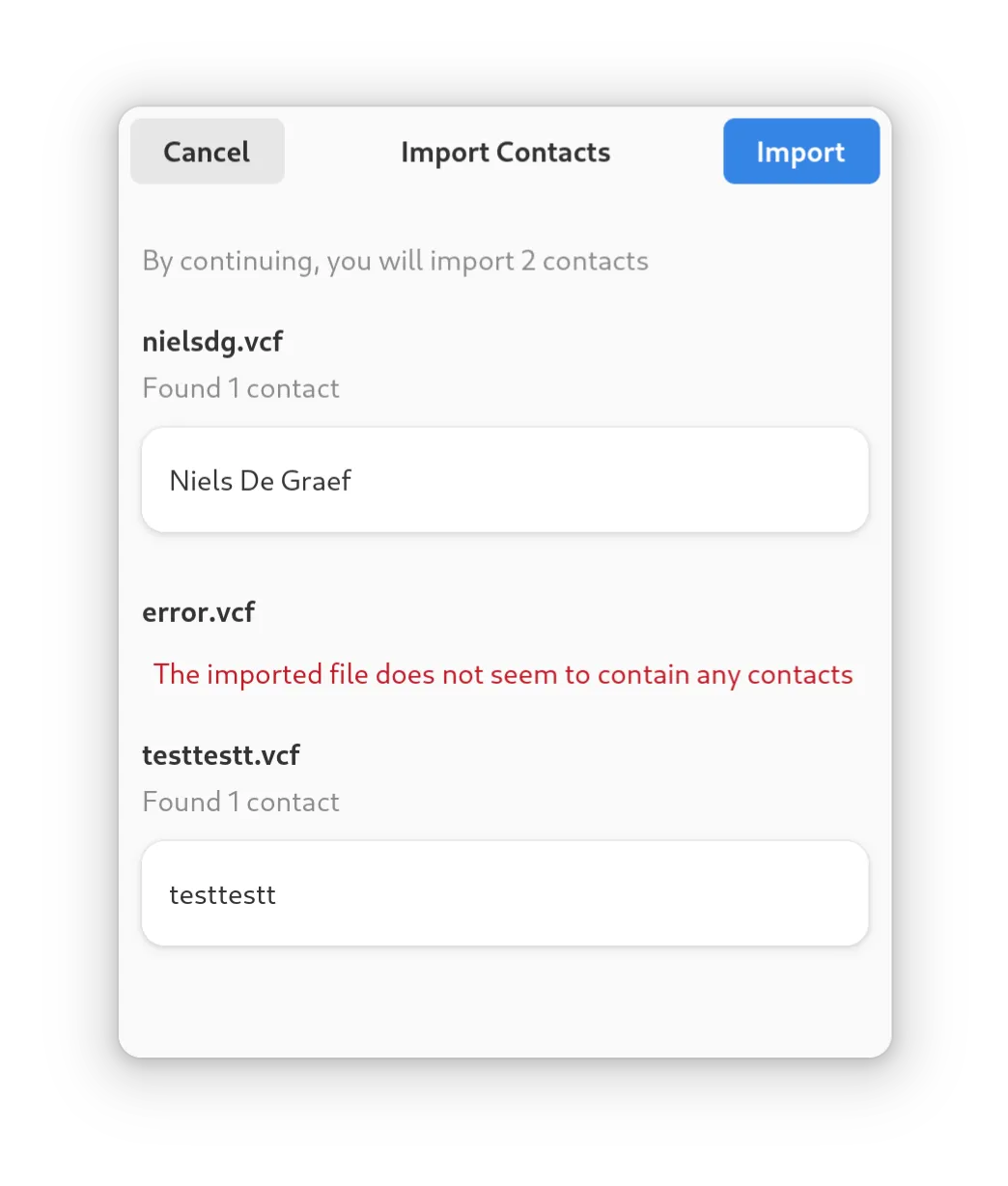This screenshot has width=1008, height=1186.
Task: Click the Cancel button
Action: (207, 152)
